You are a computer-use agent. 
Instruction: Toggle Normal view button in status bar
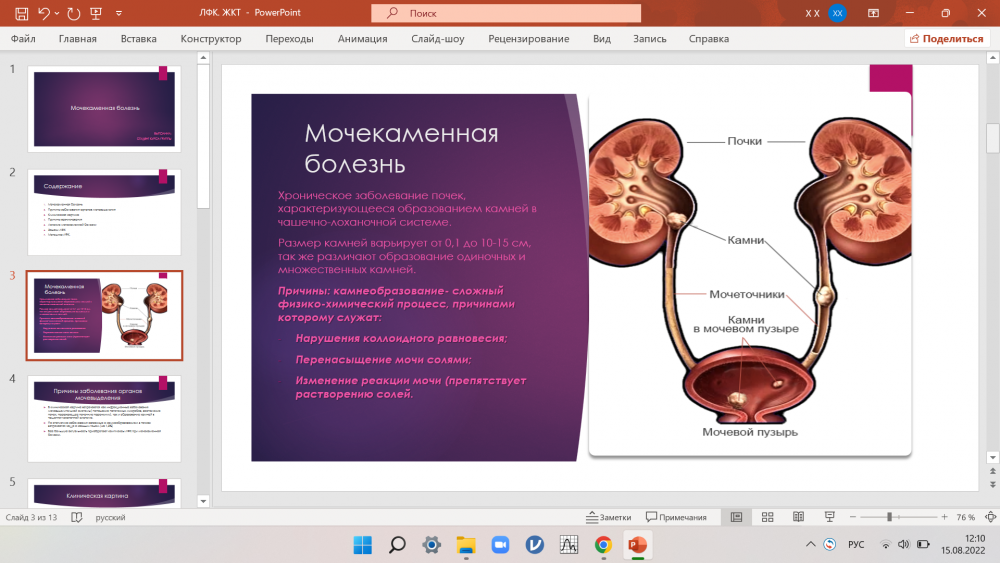[x=736, y=517]
